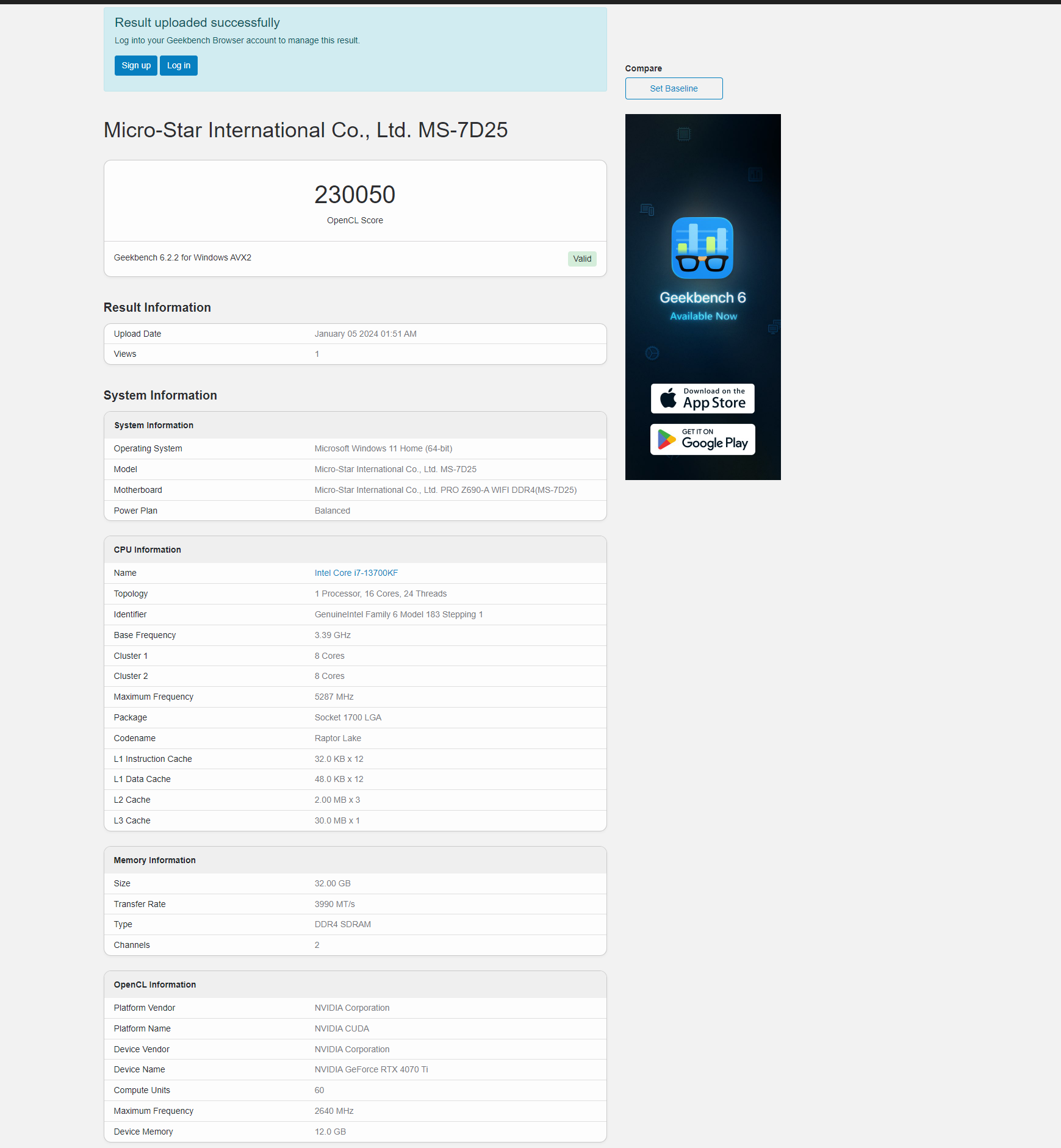
Task: Click the Micro-Star International Co., Ltd. MS-7D25 heading
Action: coord(306,130)
